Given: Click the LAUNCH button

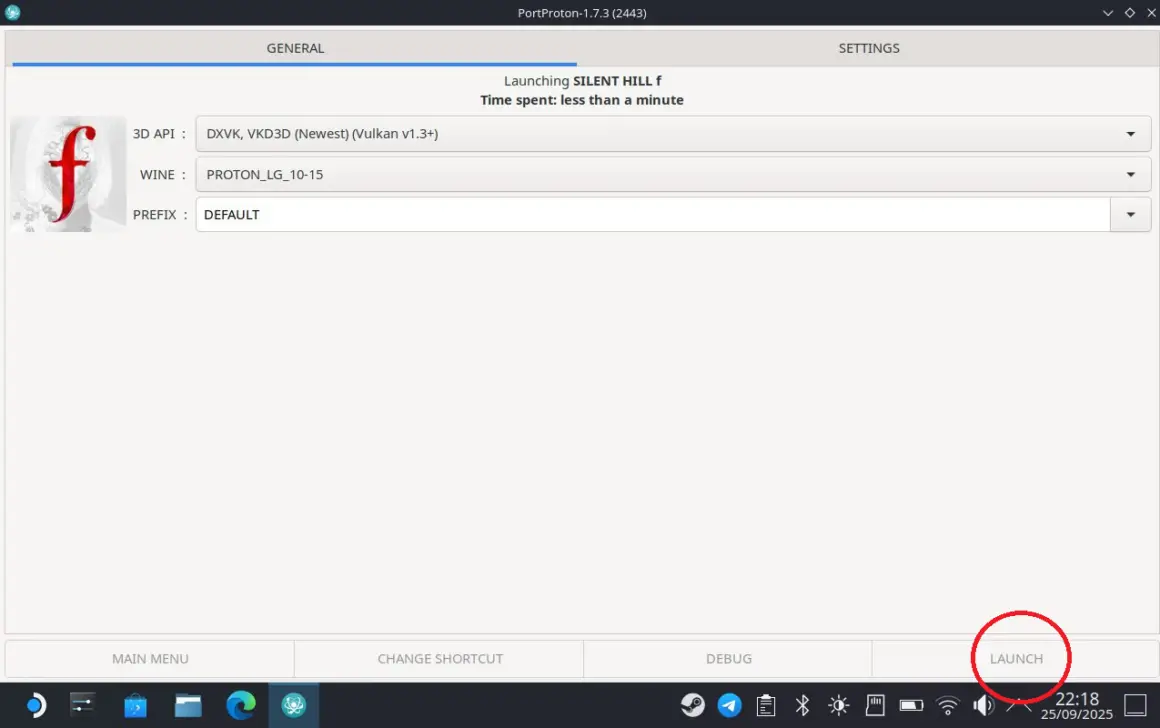Looking at the screenshot, I should [1015, 658].
